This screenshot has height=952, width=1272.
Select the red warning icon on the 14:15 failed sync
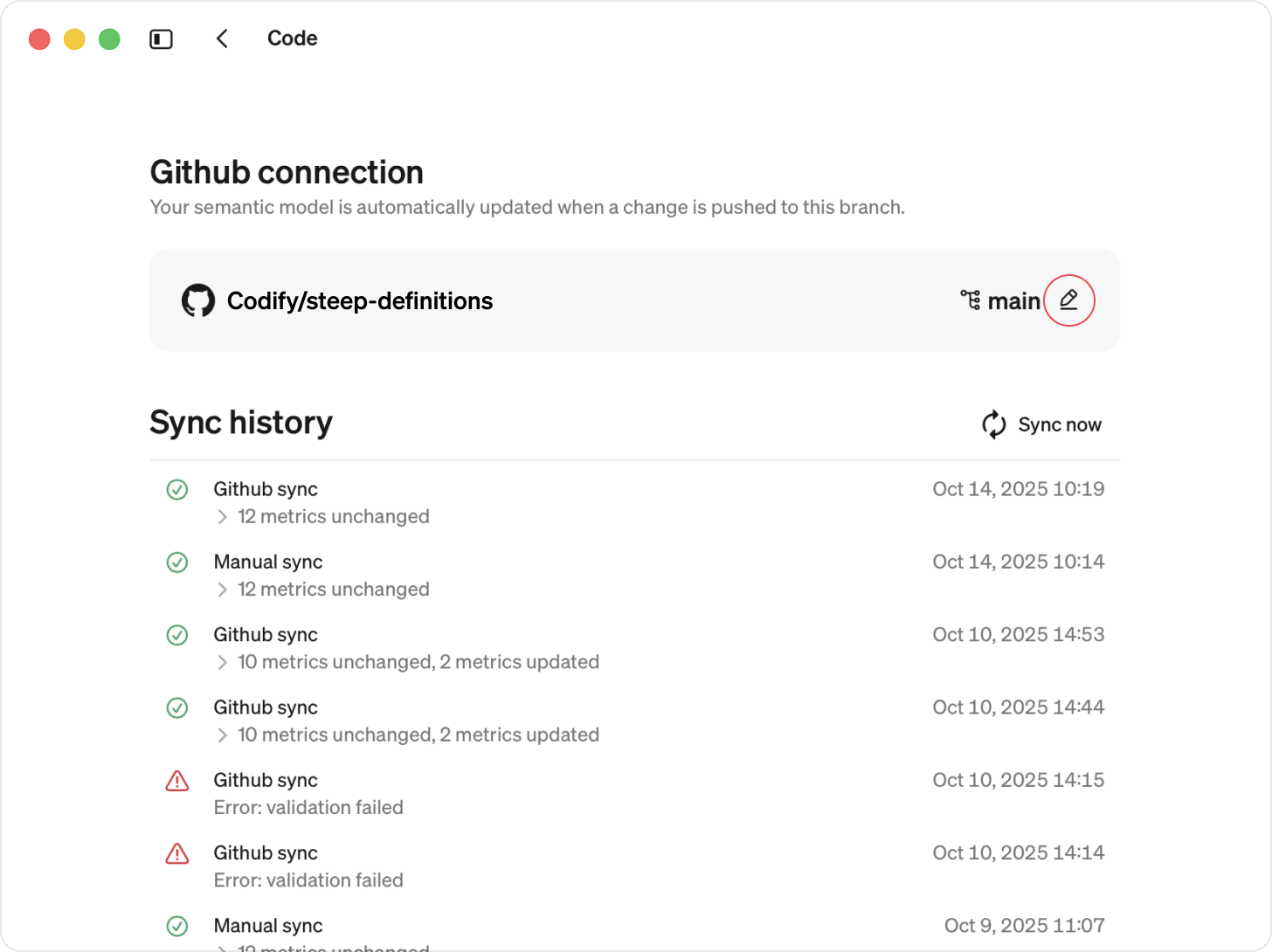tap(176, 781)
